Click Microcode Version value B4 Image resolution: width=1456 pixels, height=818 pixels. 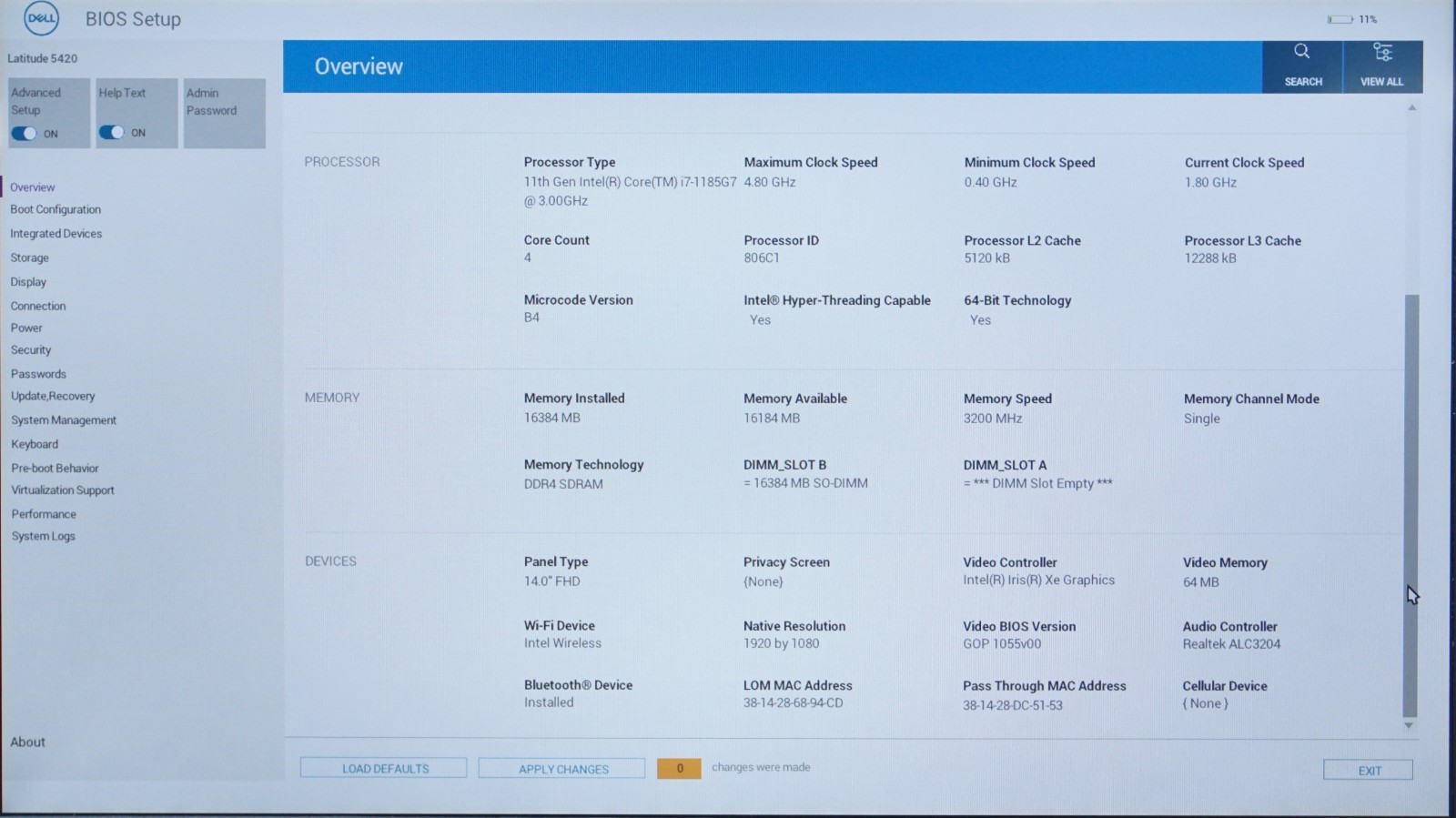(531, 318)
